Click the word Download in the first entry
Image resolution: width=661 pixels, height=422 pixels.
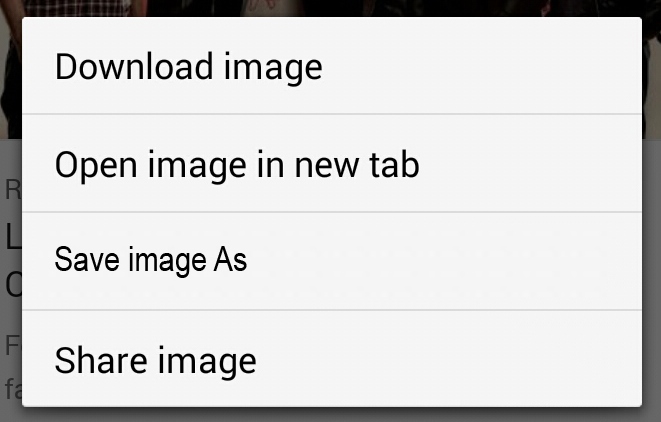click(134, 66)
